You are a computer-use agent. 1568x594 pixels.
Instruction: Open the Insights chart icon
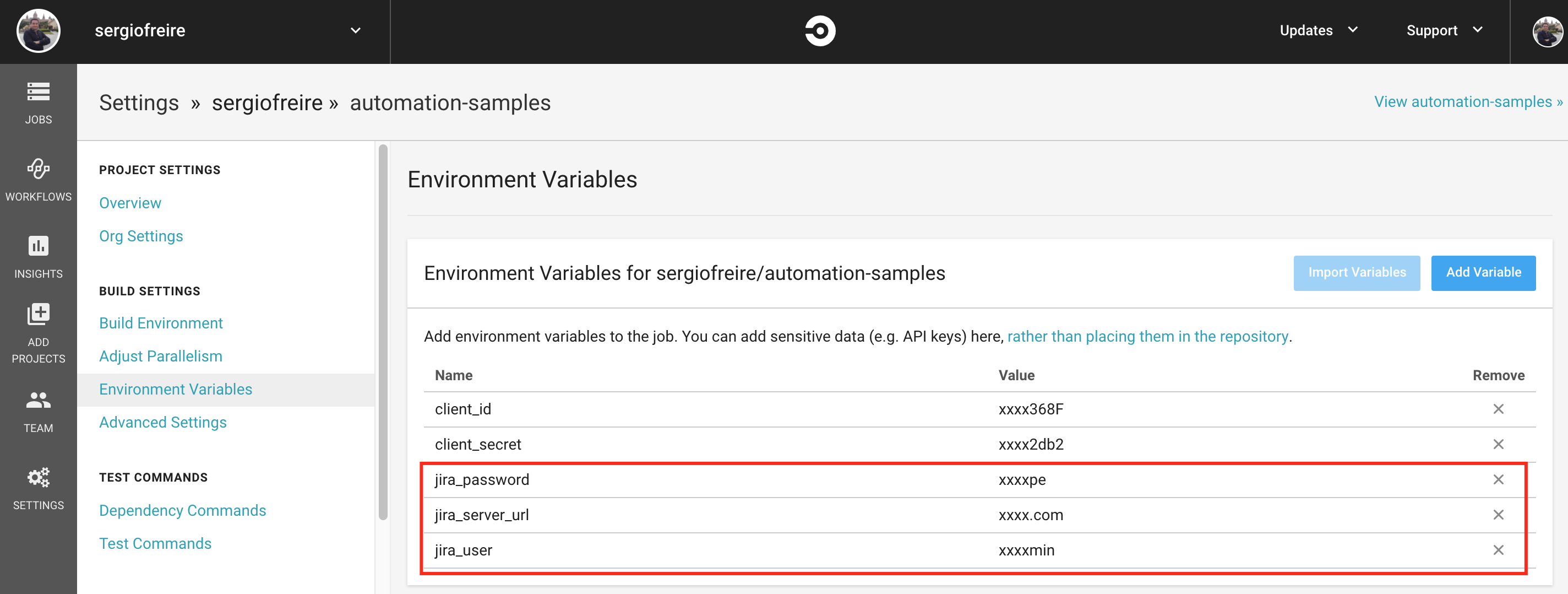[39, 246]
